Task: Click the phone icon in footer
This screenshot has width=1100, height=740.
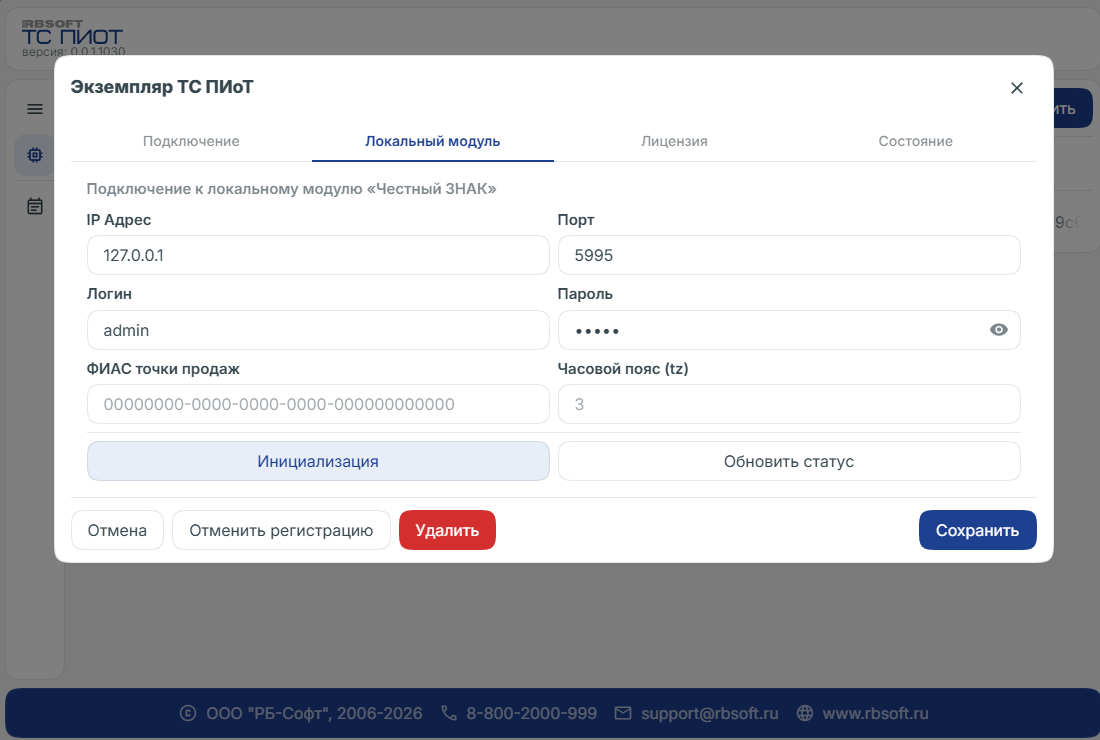Action: tap(449, 713)
